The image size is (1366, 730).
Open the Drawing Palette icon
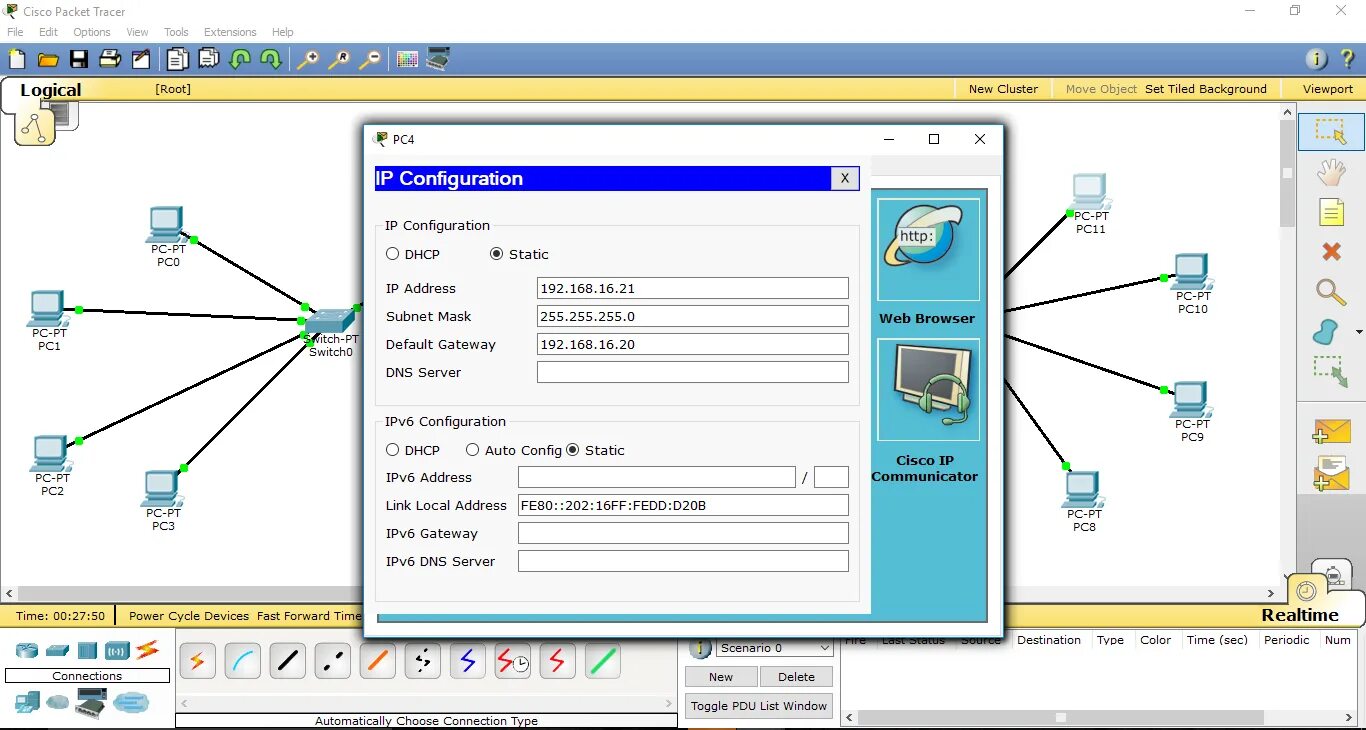407,60
